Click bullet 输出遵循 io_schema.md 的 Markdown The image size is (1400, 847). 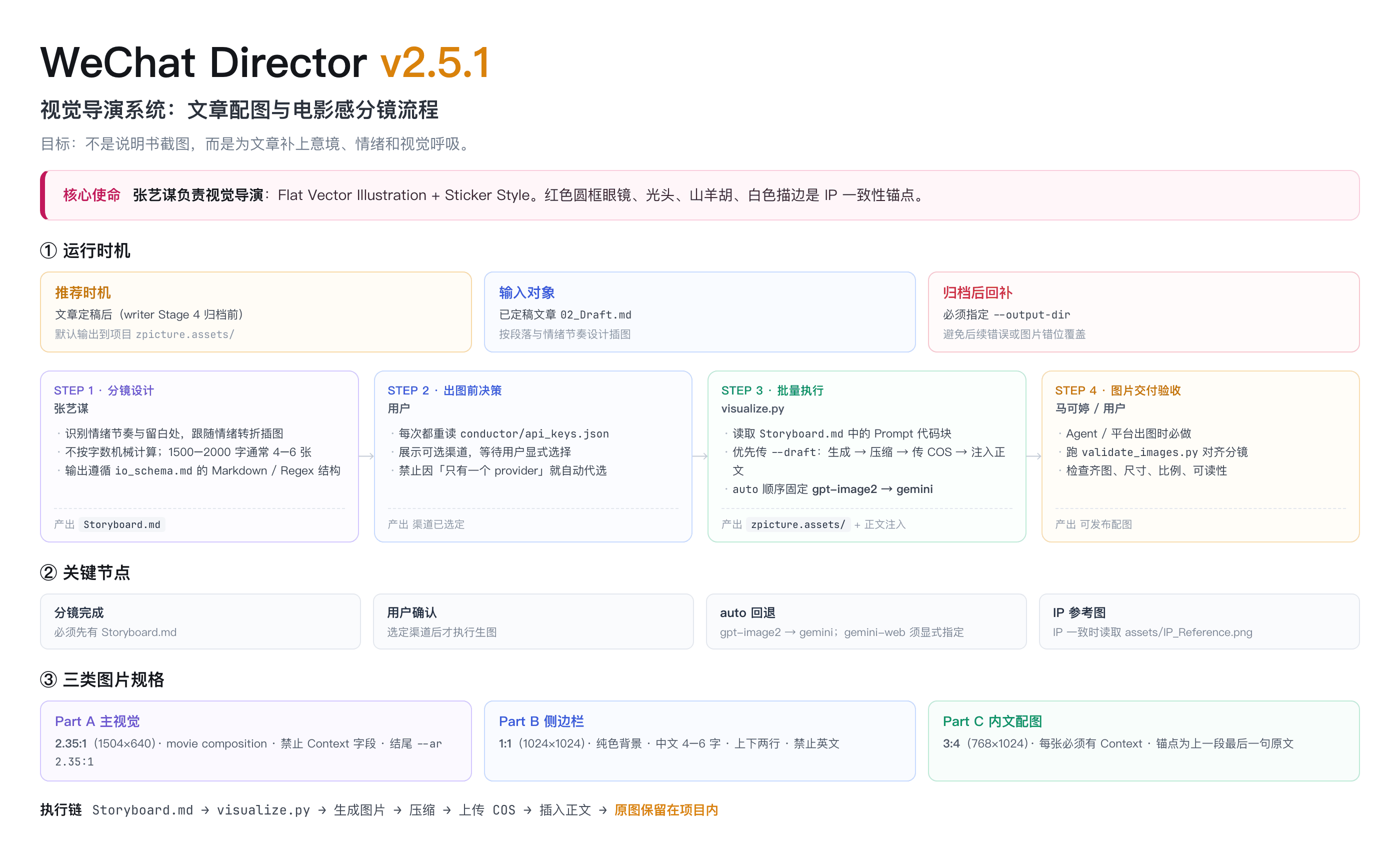(202, 470)
